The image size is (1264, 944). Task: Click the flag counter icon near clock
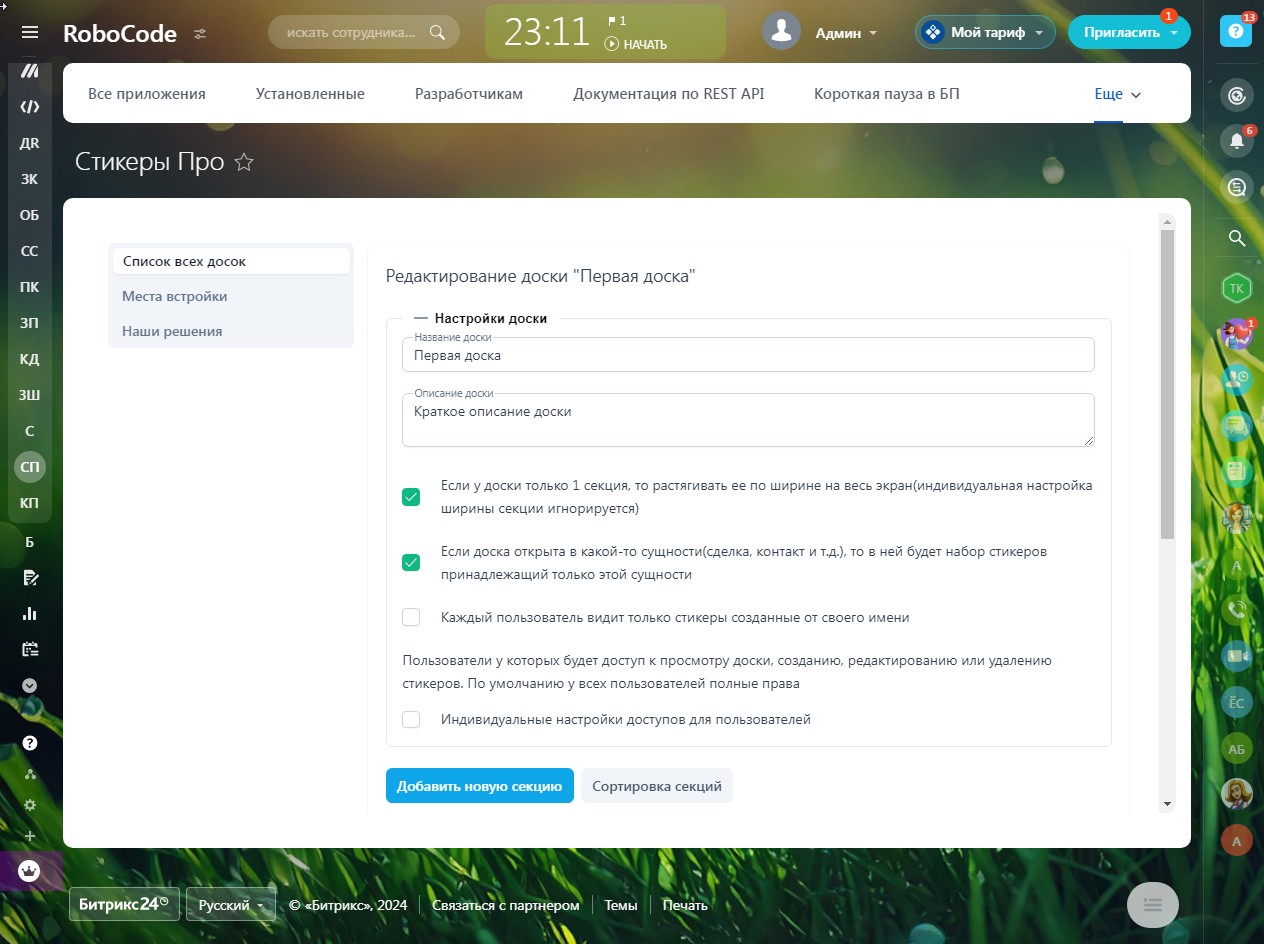click(612, 20)
